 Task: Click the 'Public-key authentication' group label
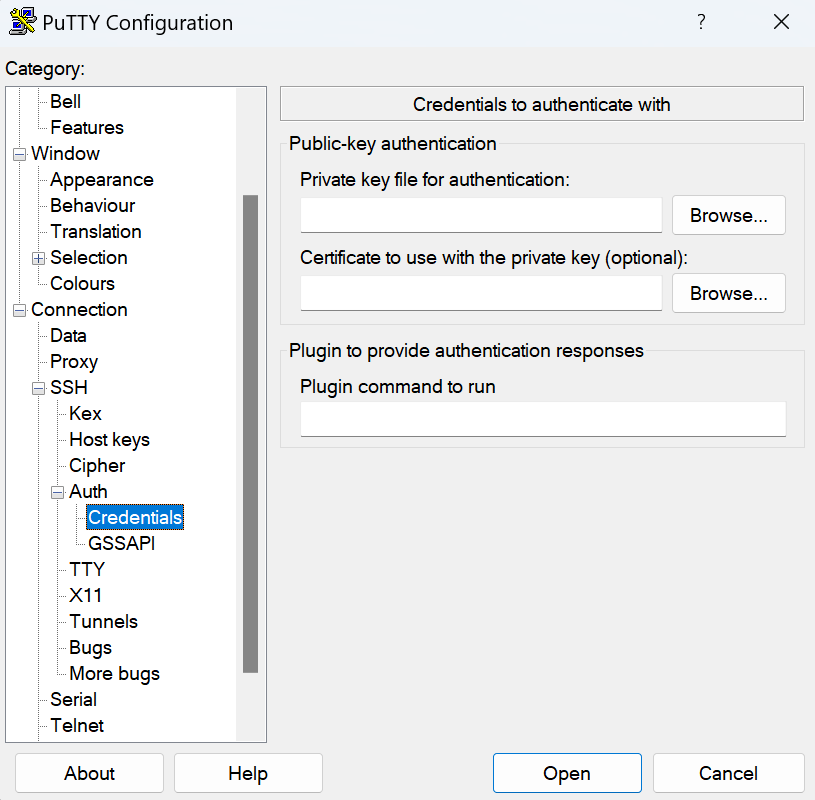coord(392,143)
